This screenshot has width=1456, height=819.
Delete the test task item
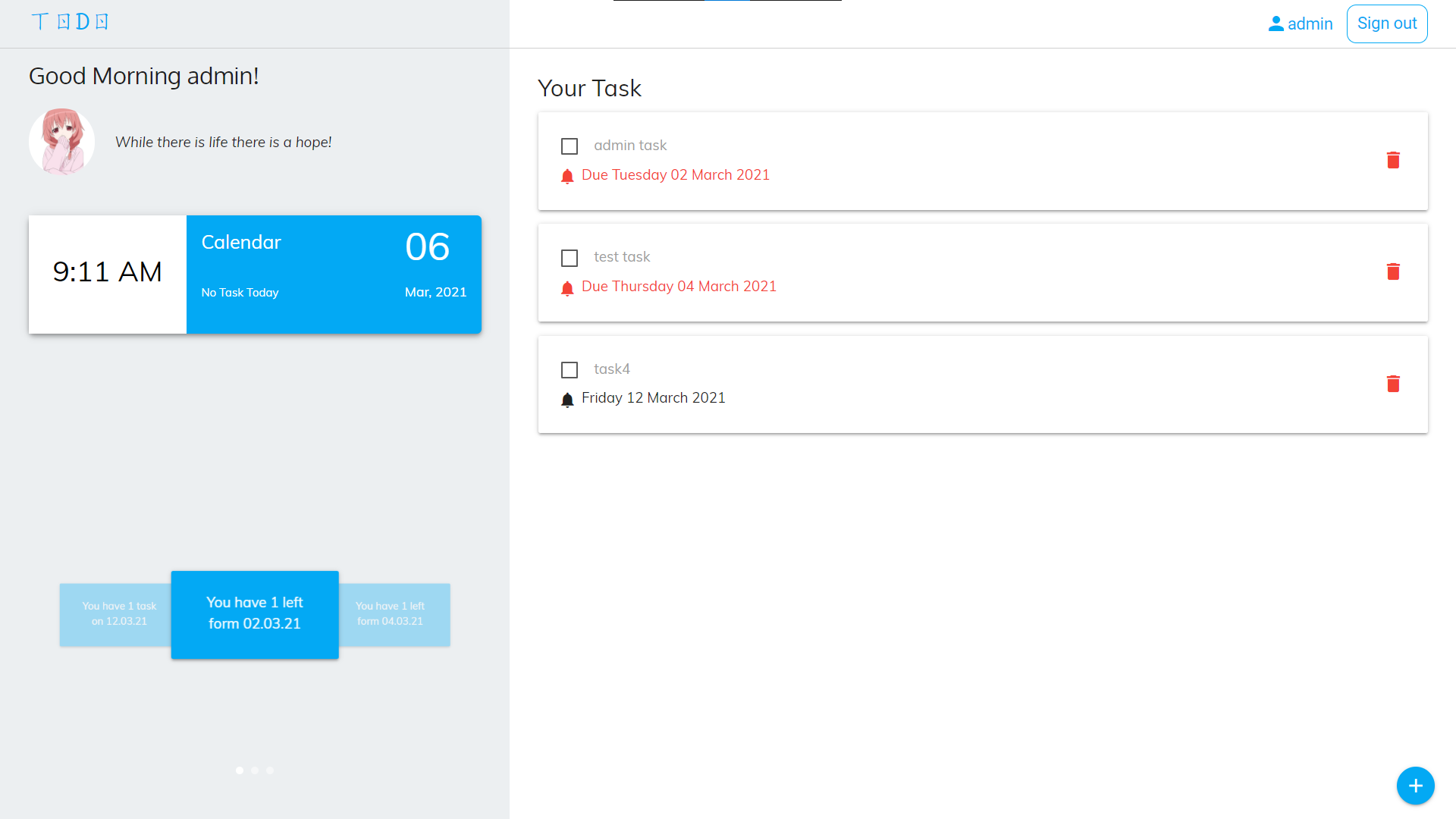tap(1393, 271)
